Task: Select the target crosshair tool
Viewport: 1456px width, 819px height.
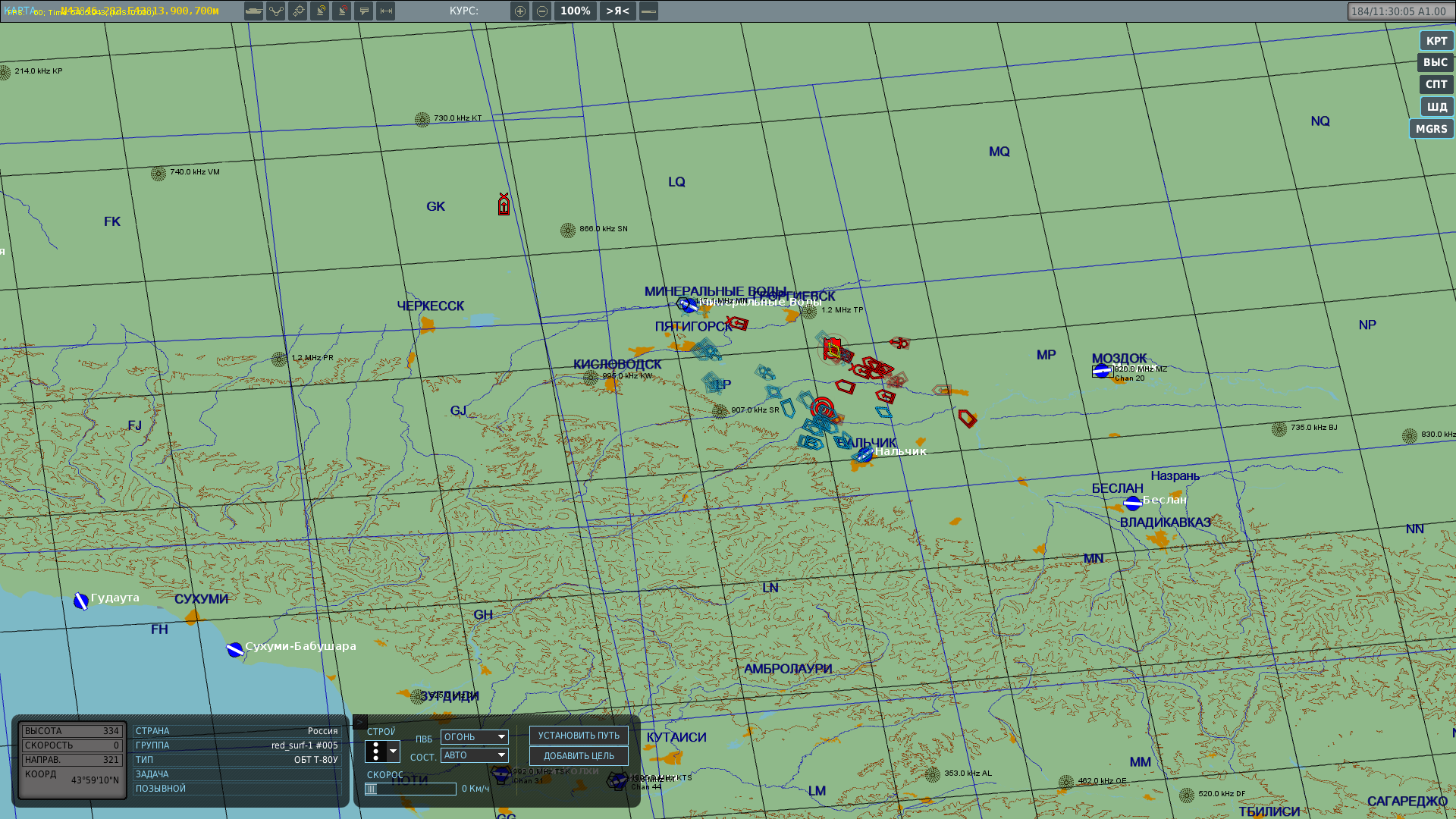Action: (x=297, y=11)
